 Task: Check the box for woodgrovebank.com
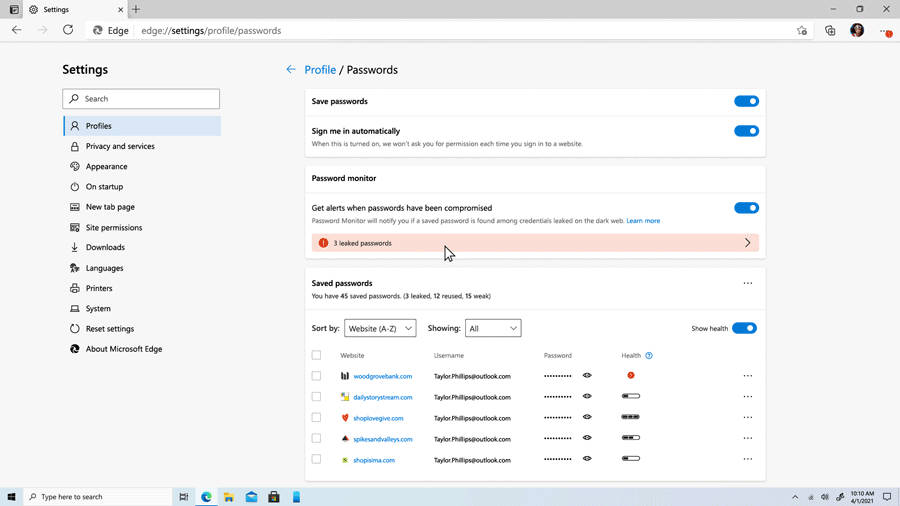coord(316,376)
